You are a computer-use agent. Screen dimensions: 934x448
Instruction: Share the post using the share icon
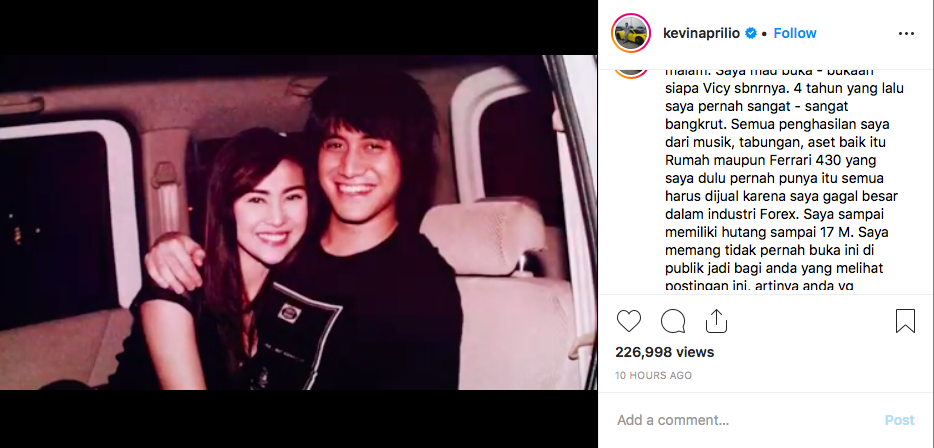(717, 321)
